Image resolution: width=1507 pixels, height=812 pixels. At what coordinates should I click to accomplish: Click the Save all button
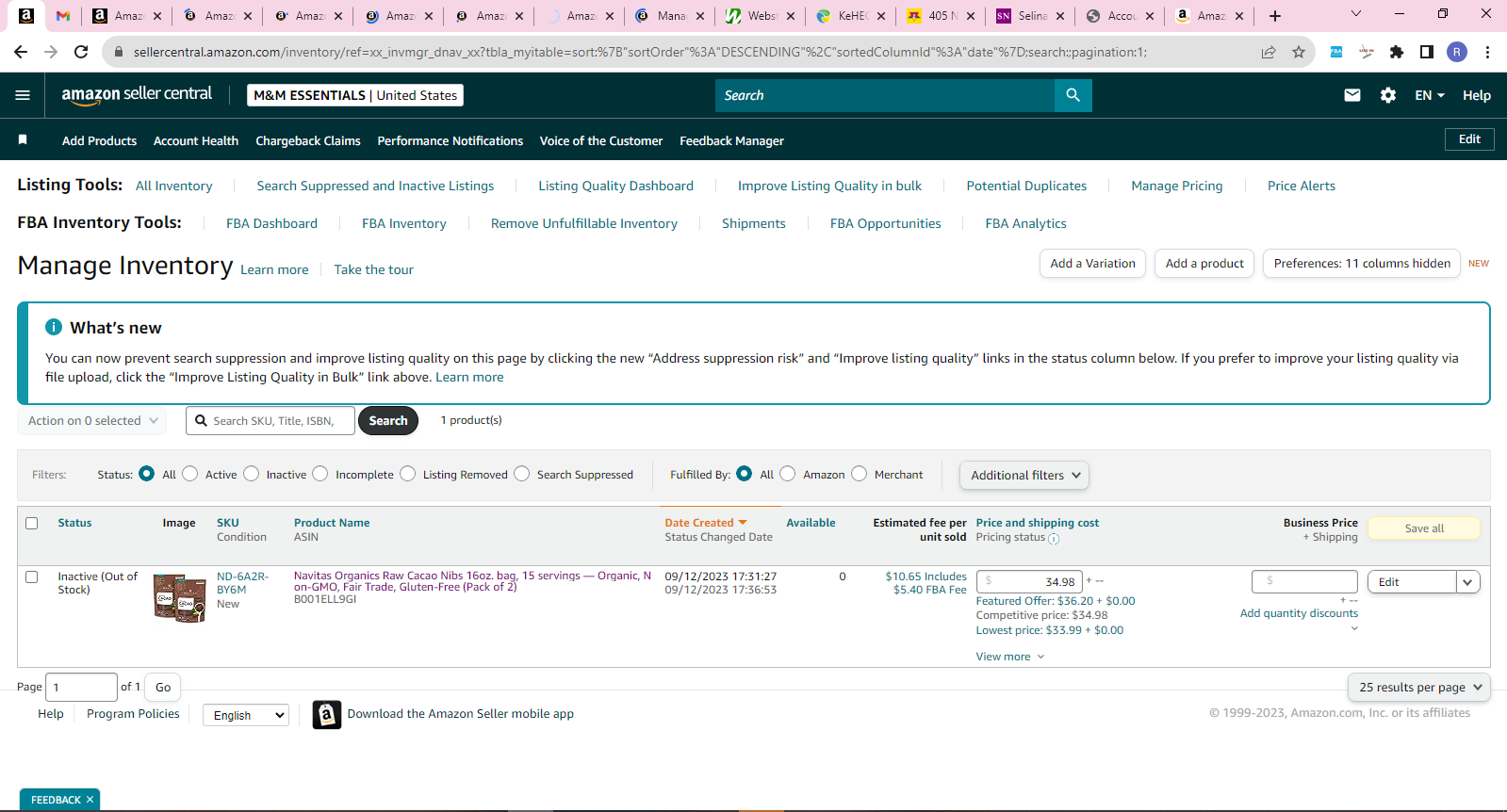coord(1424,528)
